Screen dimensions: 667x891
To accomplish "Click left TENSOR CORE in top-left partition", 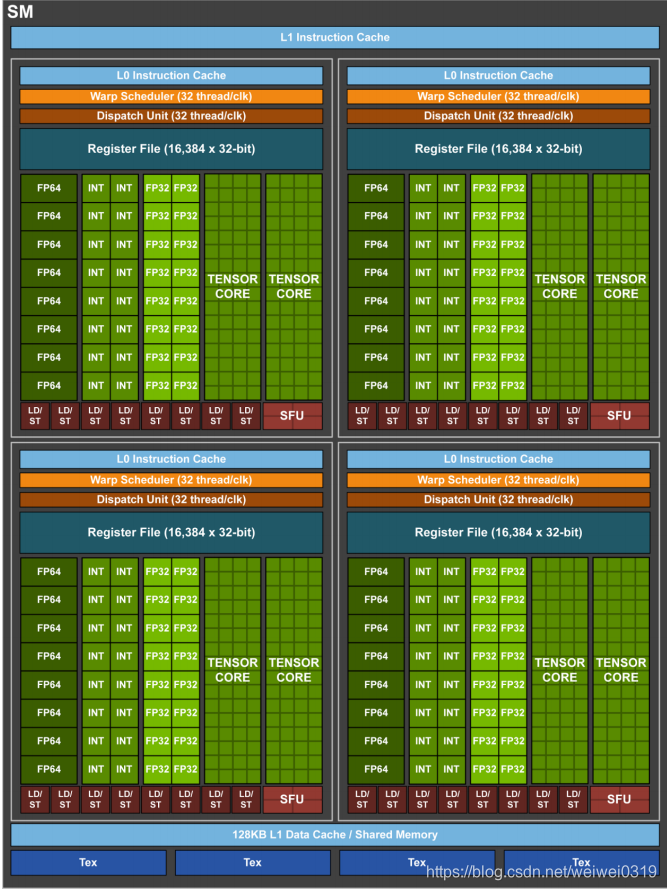I will point(232,287).
